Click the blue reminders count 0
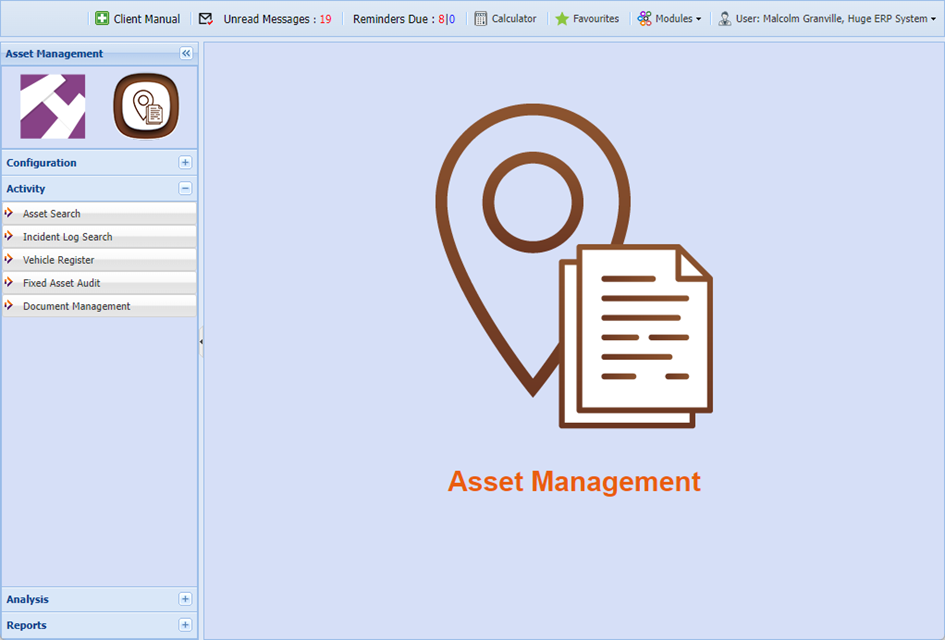The height and width of the screenshot is (640, 945). (x=452, y=19)
